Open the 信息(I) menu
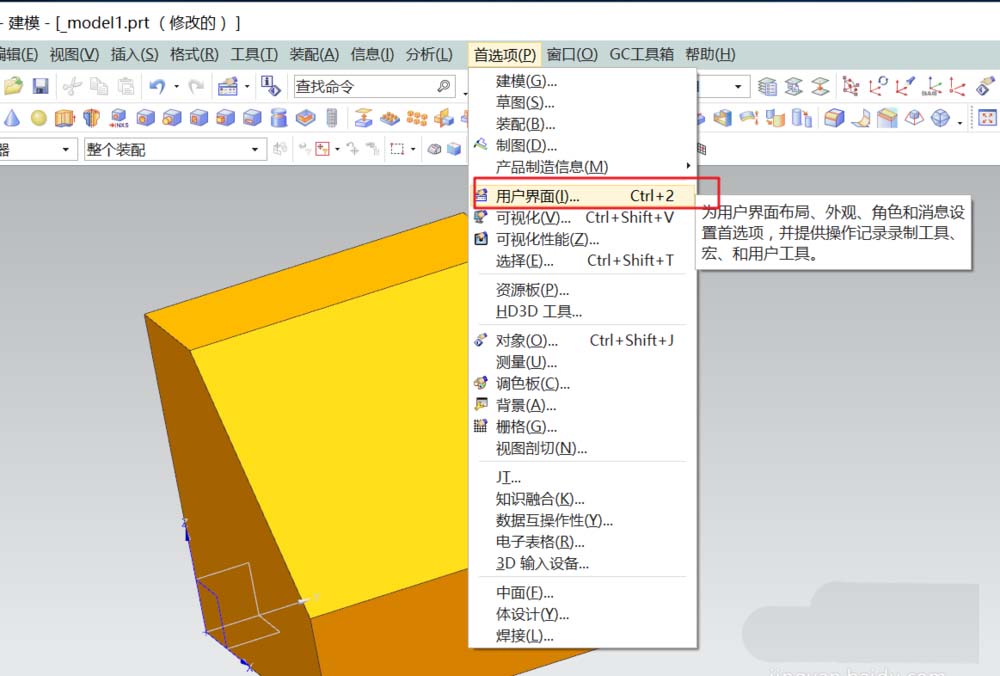Screen dimensions: 1000x676 pos(372,55)
